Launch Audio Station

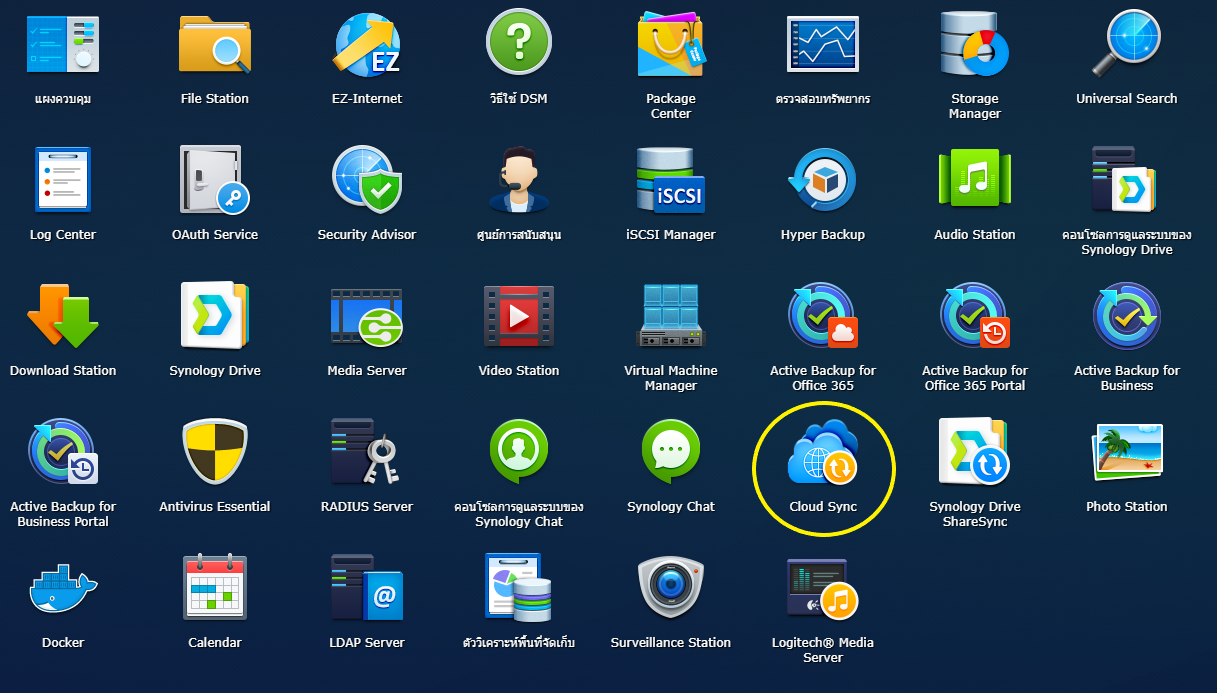pos(975,180)
